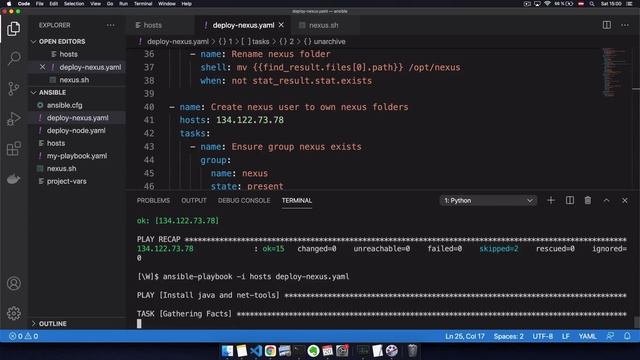Viewport: 640px width, 360px height.
Task: Open the feedback icon in status bar
Action: tap(610, 336)
